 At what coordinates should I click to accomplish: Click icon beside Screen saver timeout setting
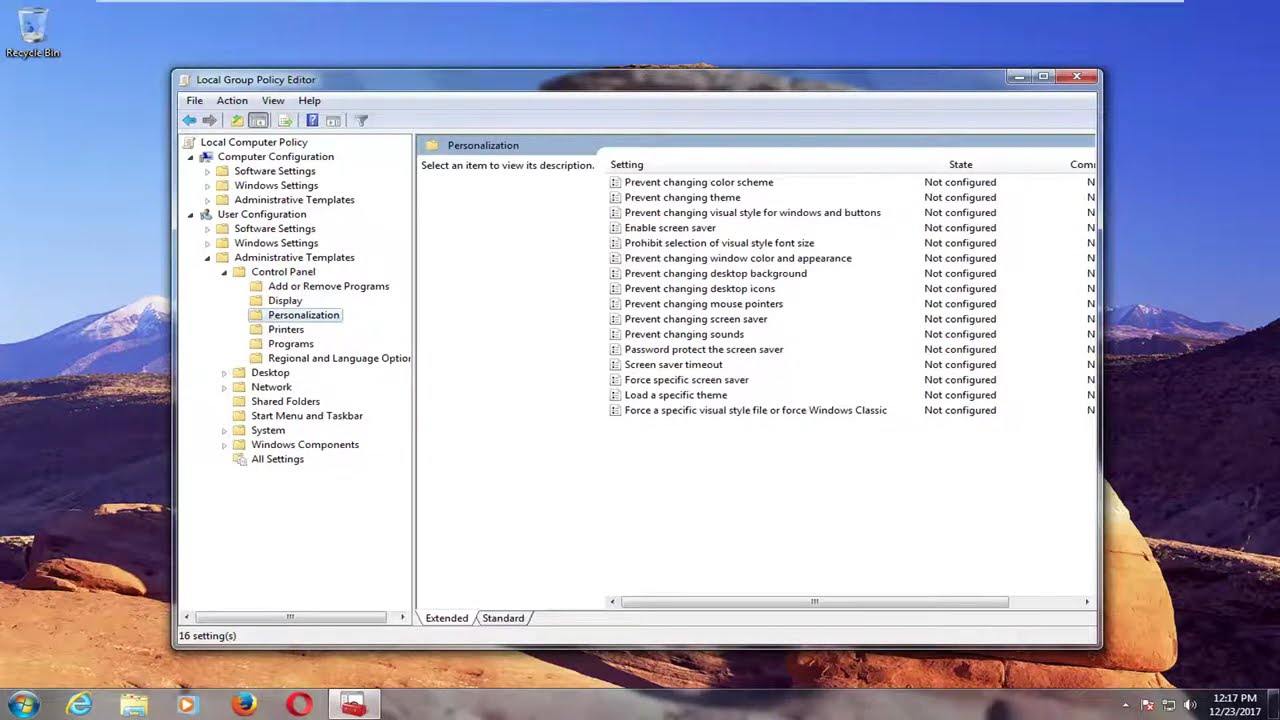coord(615,365)
